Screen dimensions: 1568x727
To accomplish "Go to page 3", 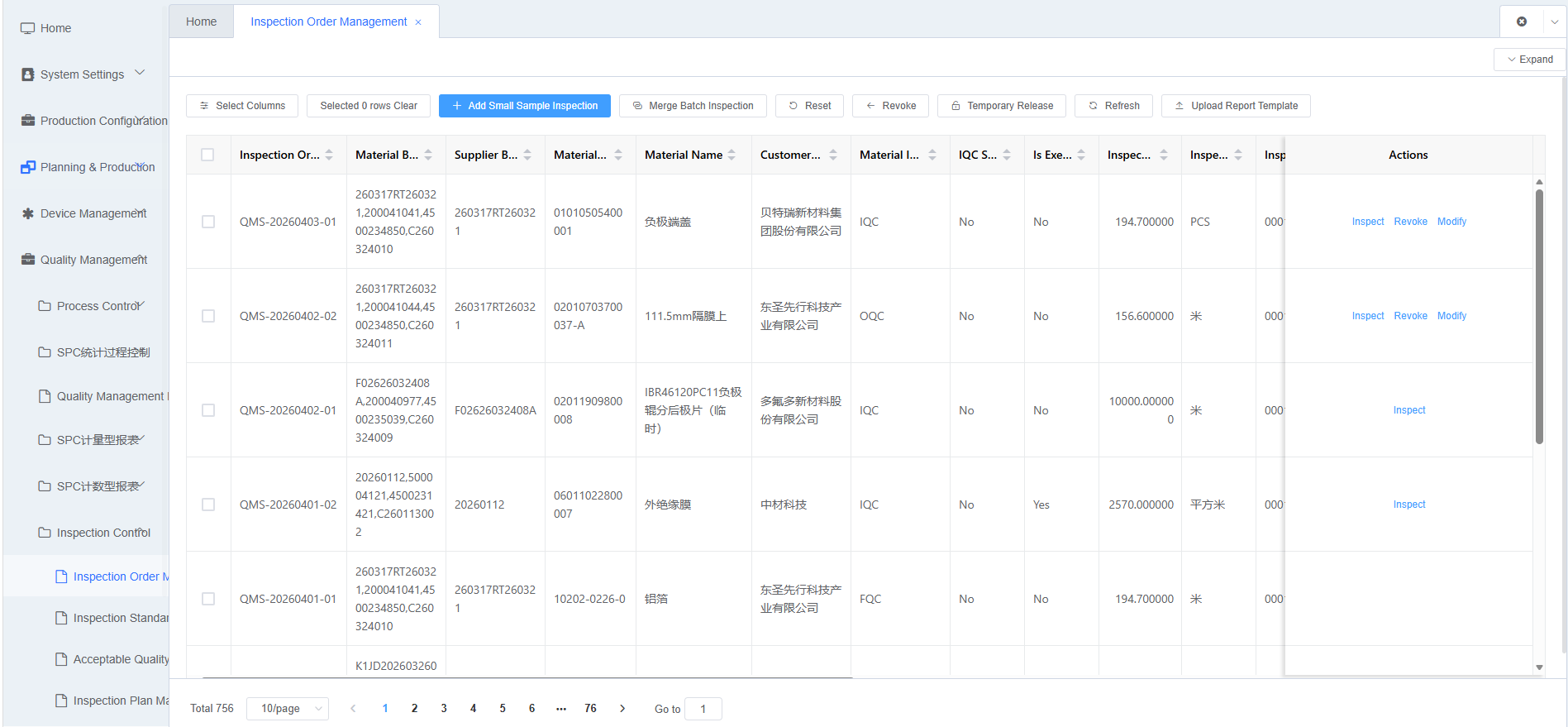I will [x=444, y=709].
